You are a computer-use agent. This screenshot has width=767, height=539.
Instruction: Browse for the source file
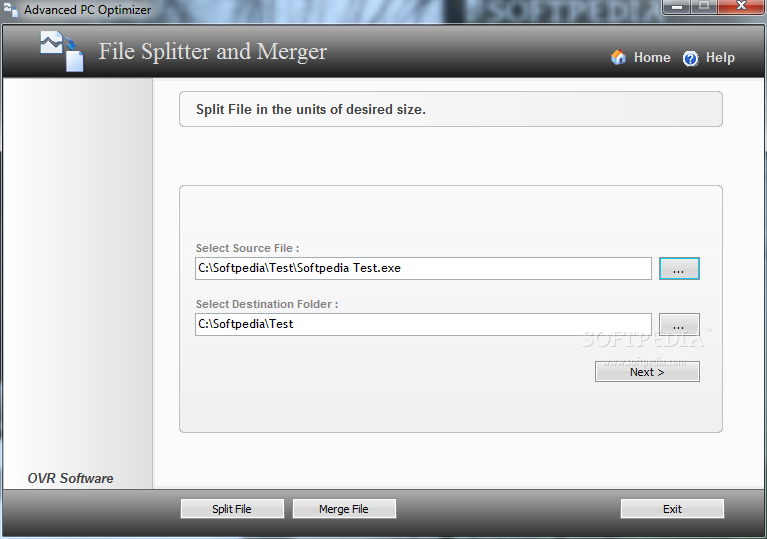tap(679, 269)
